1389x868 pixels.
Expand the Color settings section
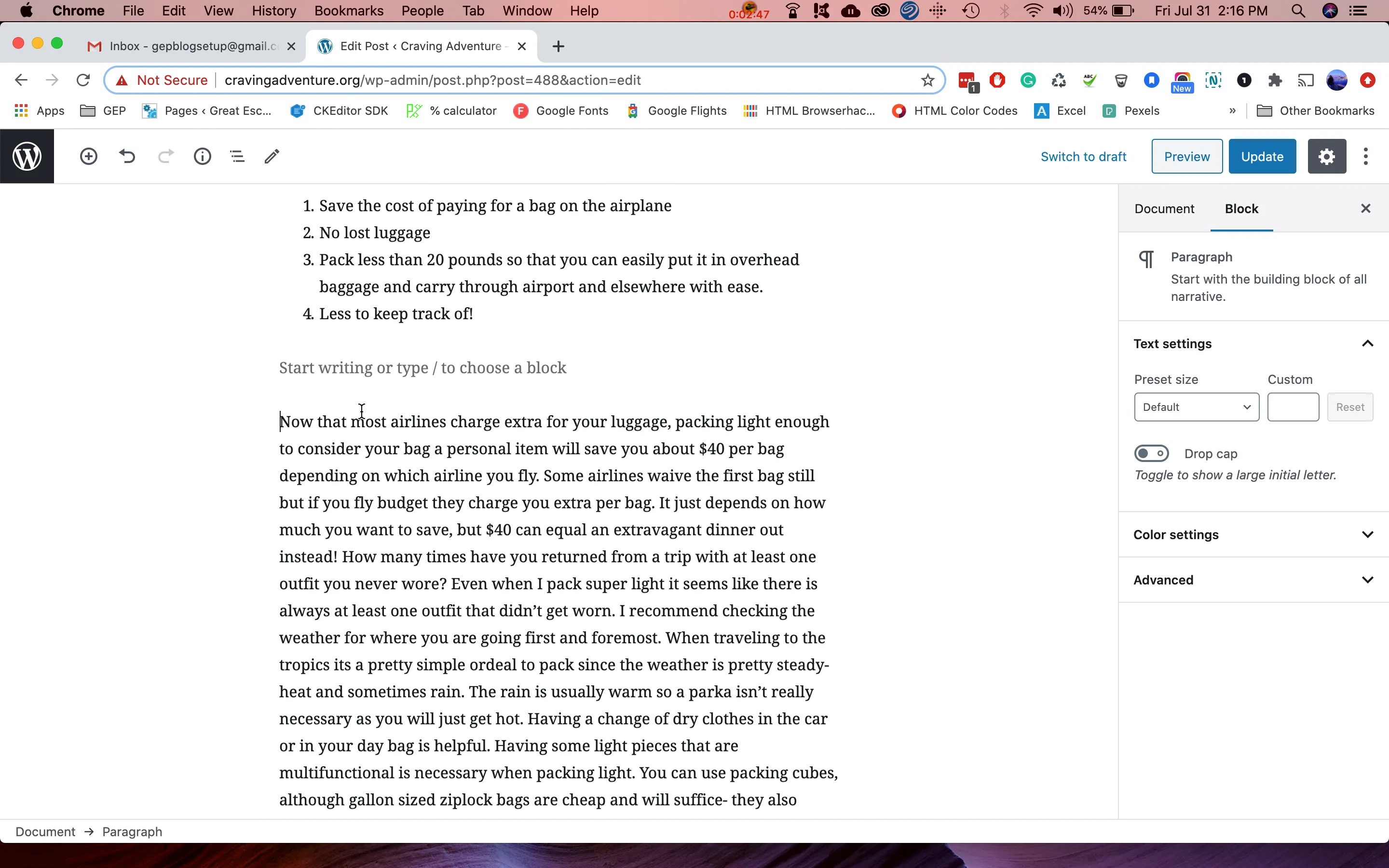(1253, 534)
